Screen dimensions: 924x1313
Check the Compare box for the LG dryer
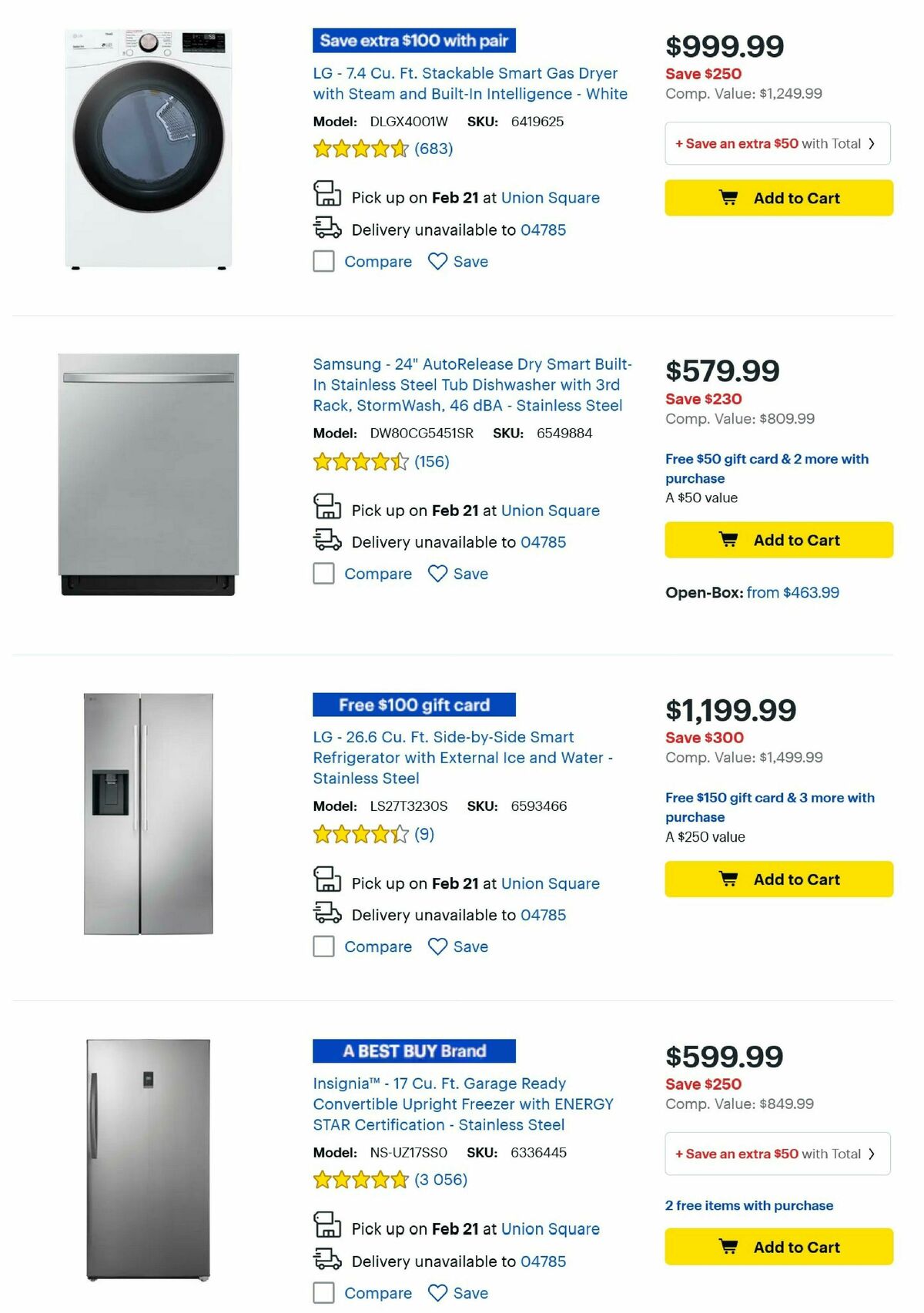click(323, 262)
